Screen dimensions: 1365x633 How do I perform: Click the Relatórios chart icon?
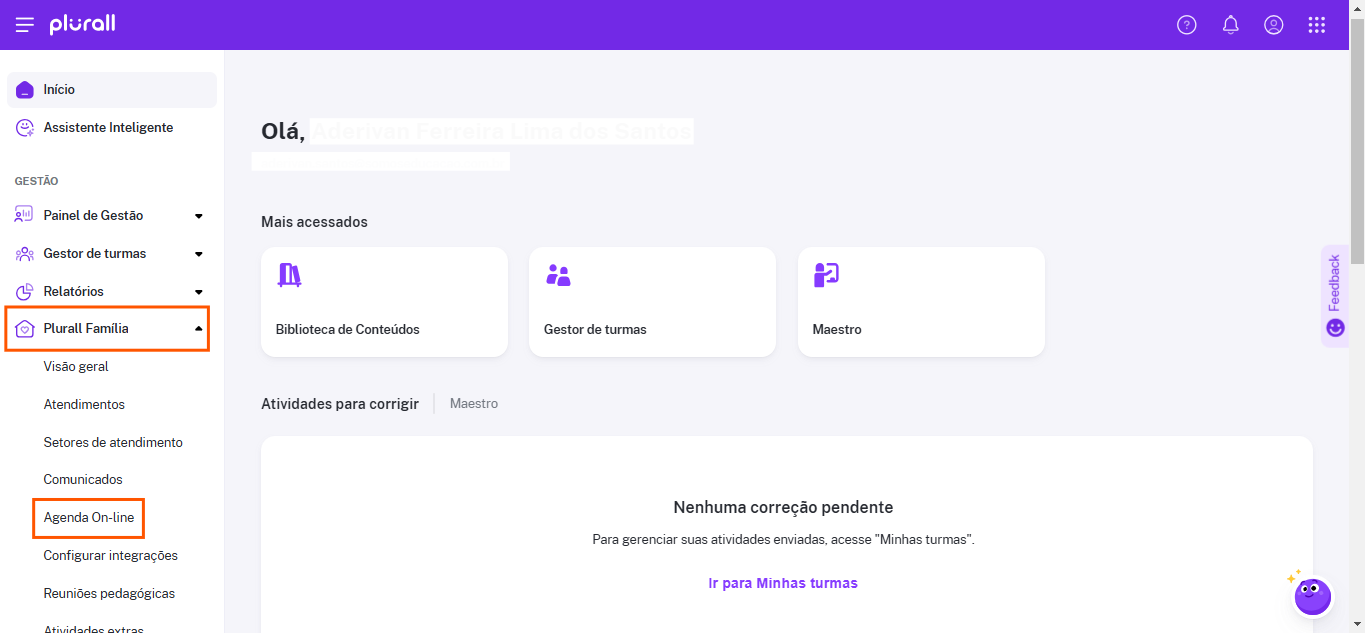[25, 292]
